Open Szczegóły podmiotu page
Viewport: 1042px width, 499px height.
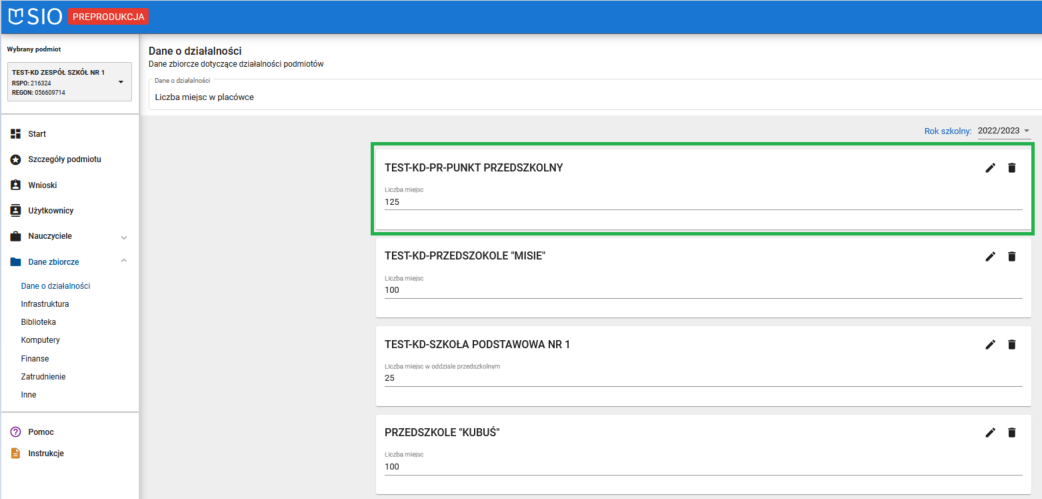63,159
